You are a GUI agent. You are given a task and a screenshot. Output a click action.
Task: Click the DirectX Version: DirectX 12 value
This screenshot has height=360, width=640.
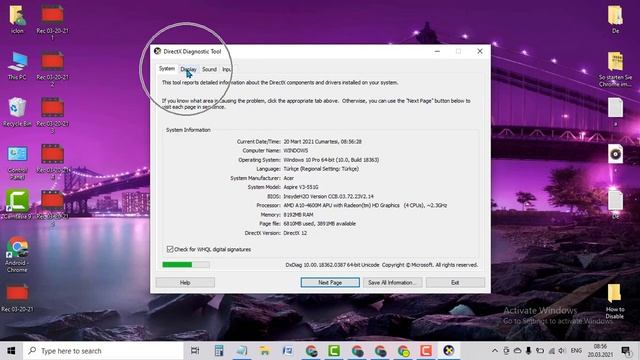coord(295,233)
